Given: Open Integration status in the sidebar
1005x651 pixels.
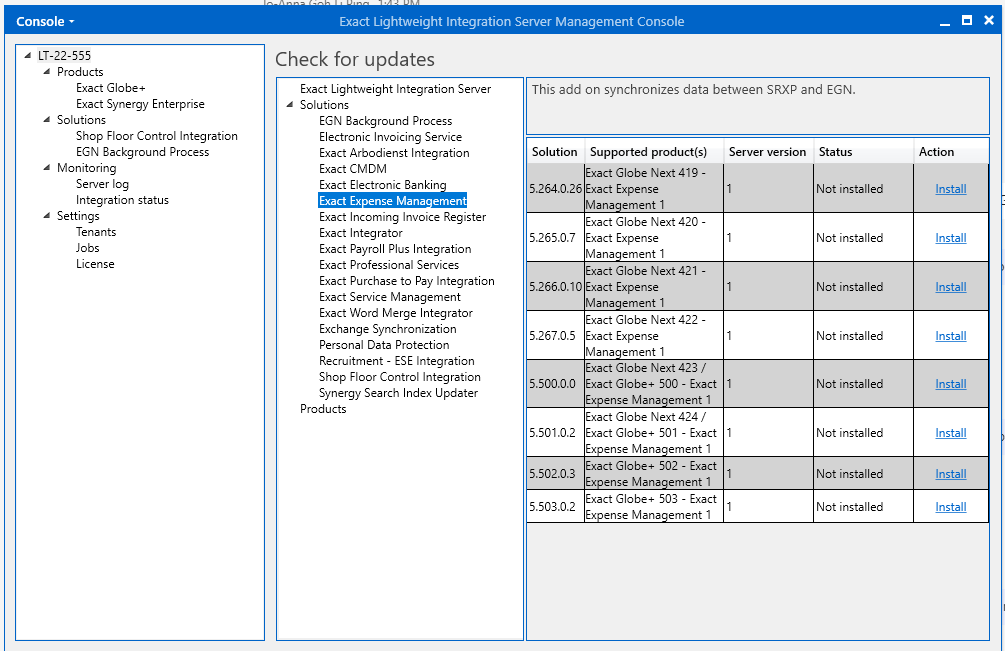Looking at the screenshot, I should [x=122, y=200].
